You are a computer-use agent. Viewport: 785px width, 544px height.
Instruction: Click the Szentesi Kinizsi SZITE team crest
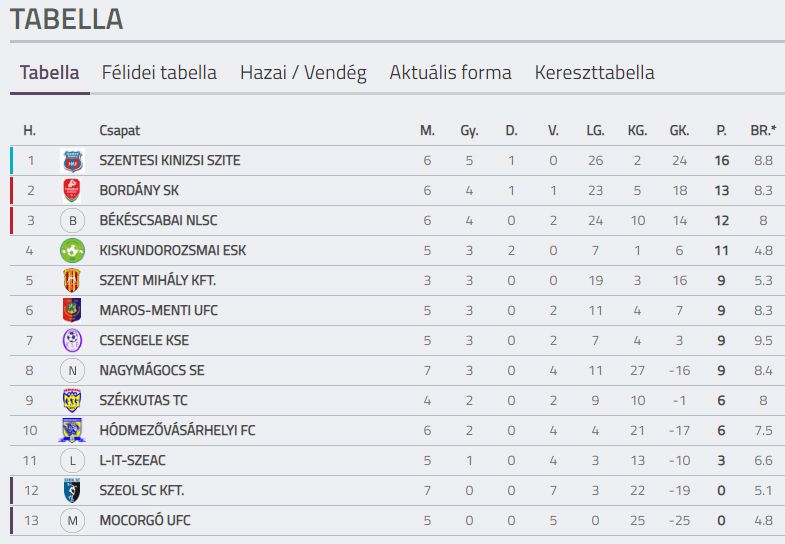pos(73,161)
